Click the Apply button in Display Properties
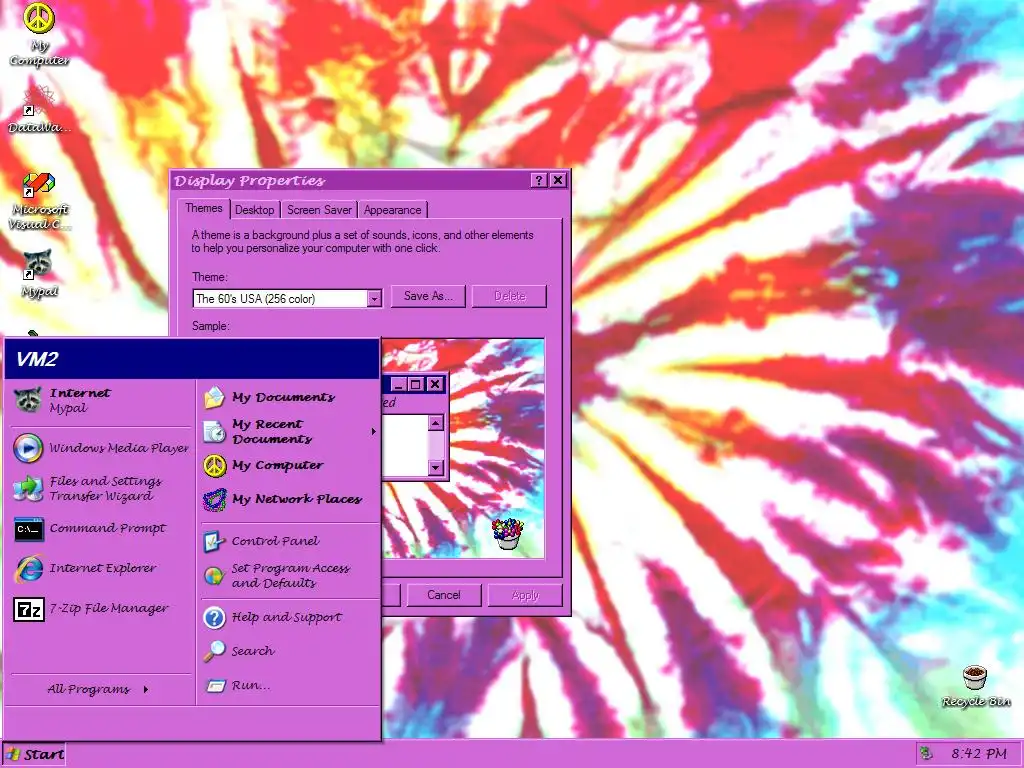Image resolution: width=1024 pixels, height=768 pixels. tap(525, 595)
